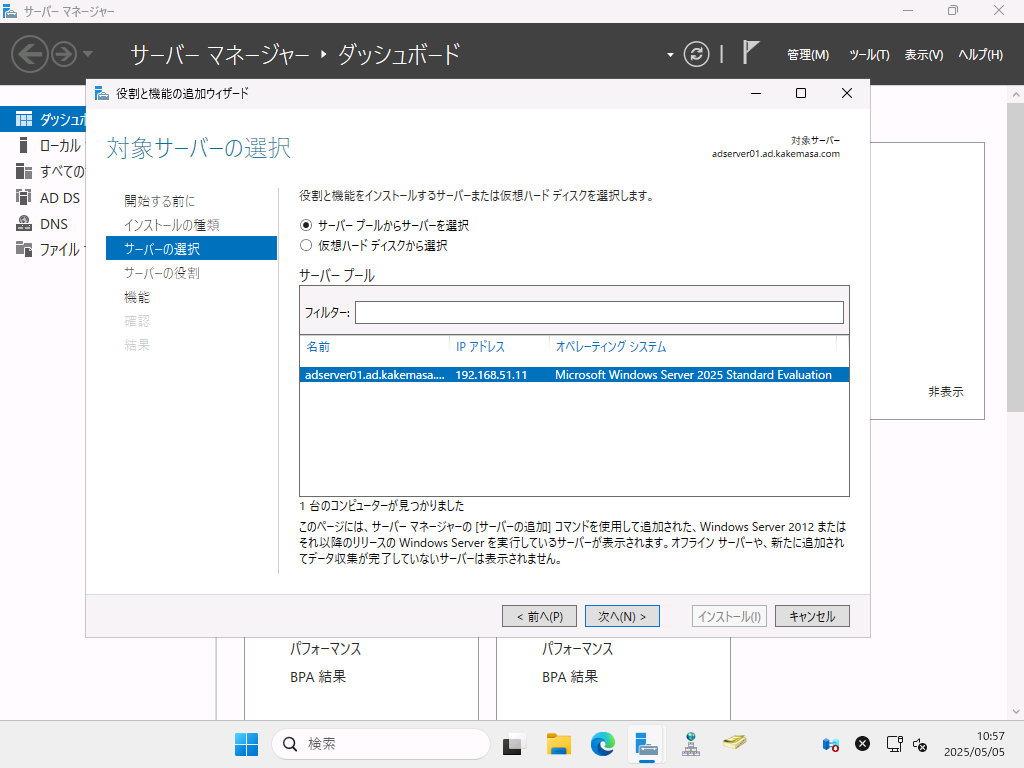Maximize the wizard window
This screenshot has width=1024, height=768.
point(801,93)
